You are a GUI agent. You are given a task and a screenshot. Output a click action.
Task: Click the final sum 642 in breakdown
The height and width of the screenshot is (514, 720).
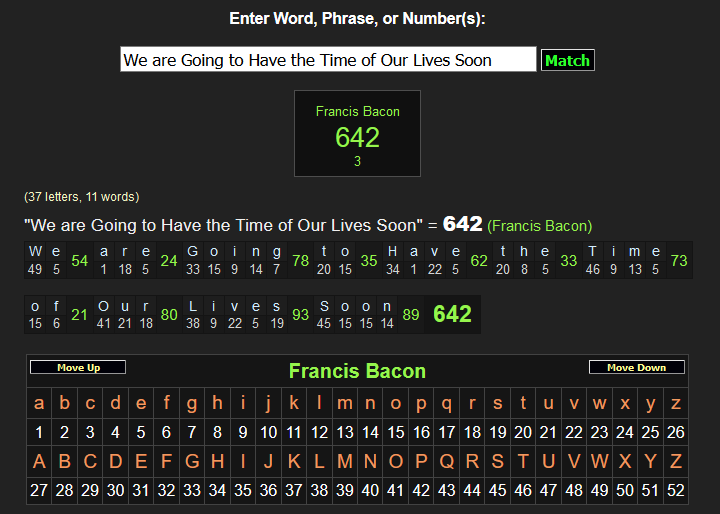coord(452,314)
